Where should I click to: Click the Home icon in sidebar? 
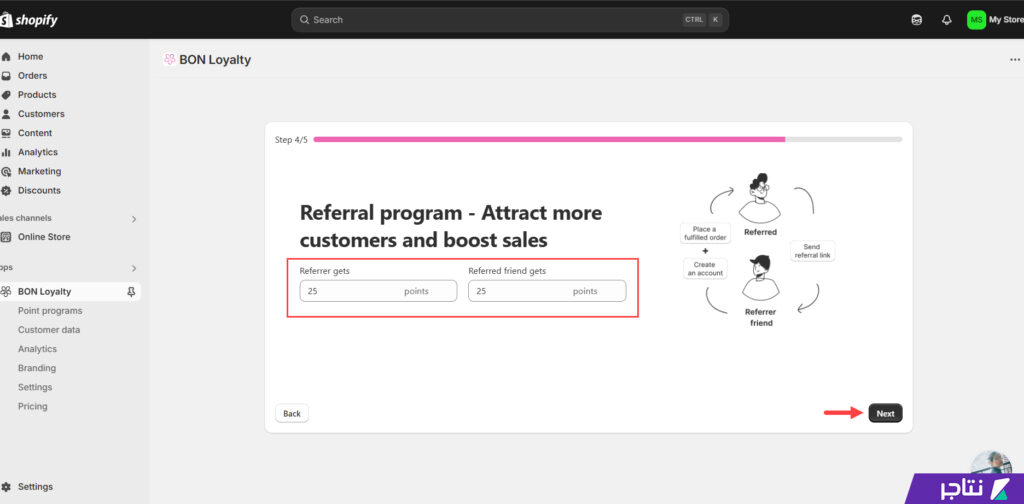pyautogui.click(x=6, y=57)
